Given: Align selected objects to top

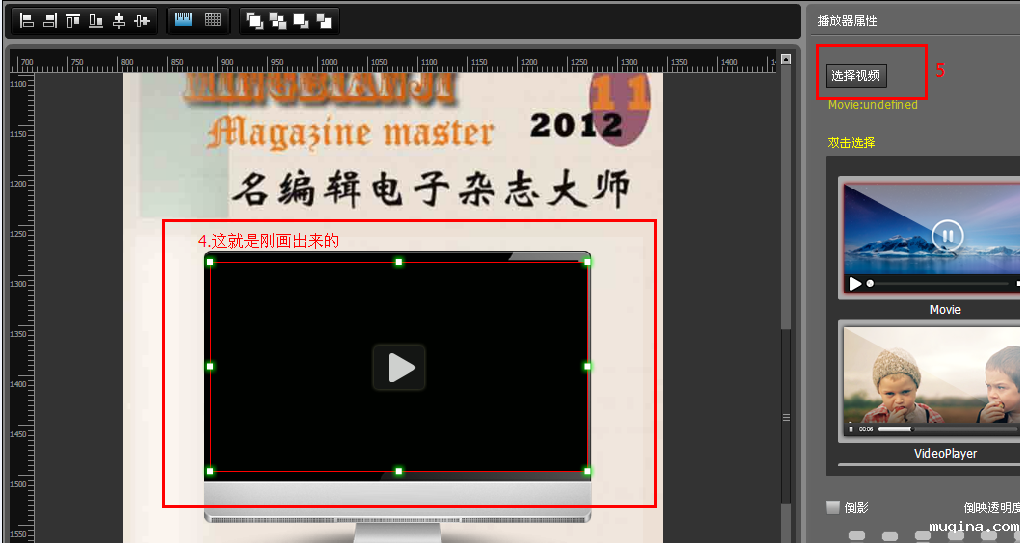Looking at the screenshot, I should (x=73, y=20).
